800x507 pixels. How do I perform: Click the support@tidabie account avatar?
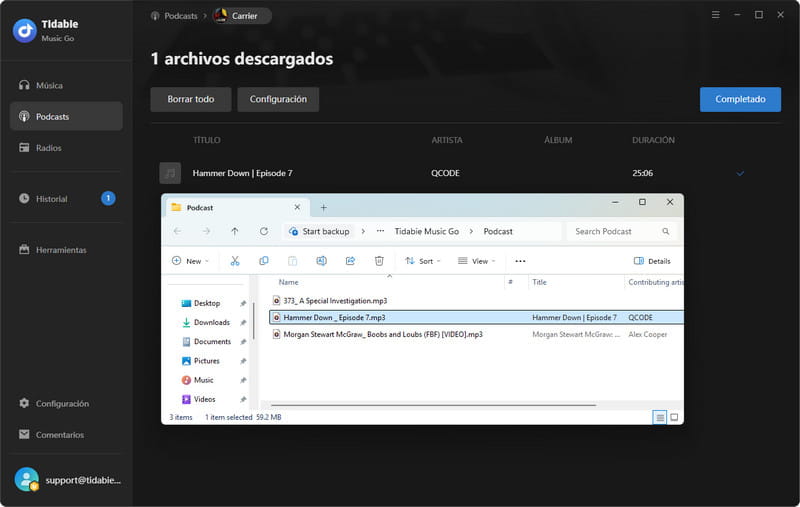pyautogui.click(x=27, y=479)
